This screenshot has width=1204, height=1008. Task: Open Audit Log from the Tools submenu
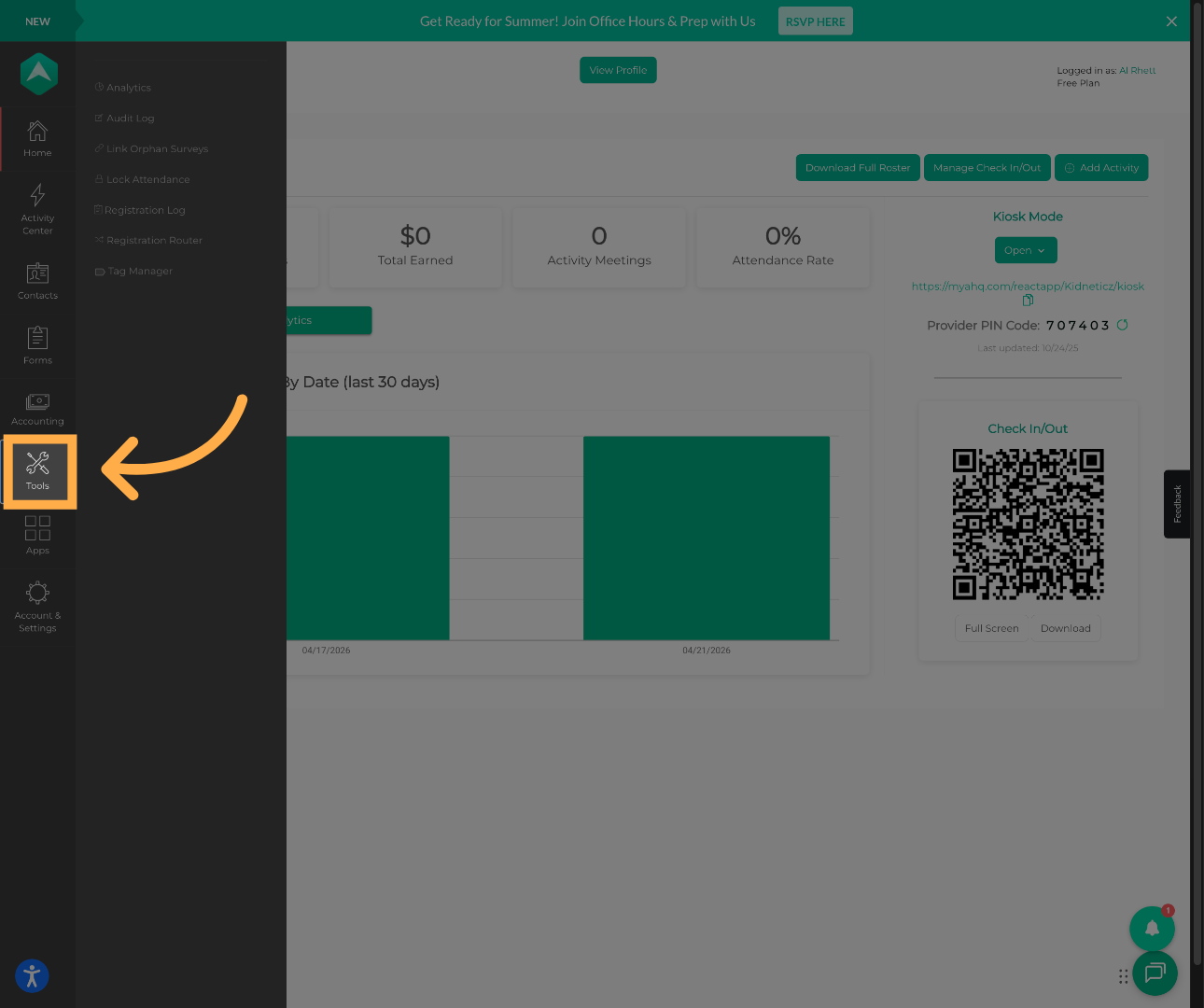click(x=125, y=119)
